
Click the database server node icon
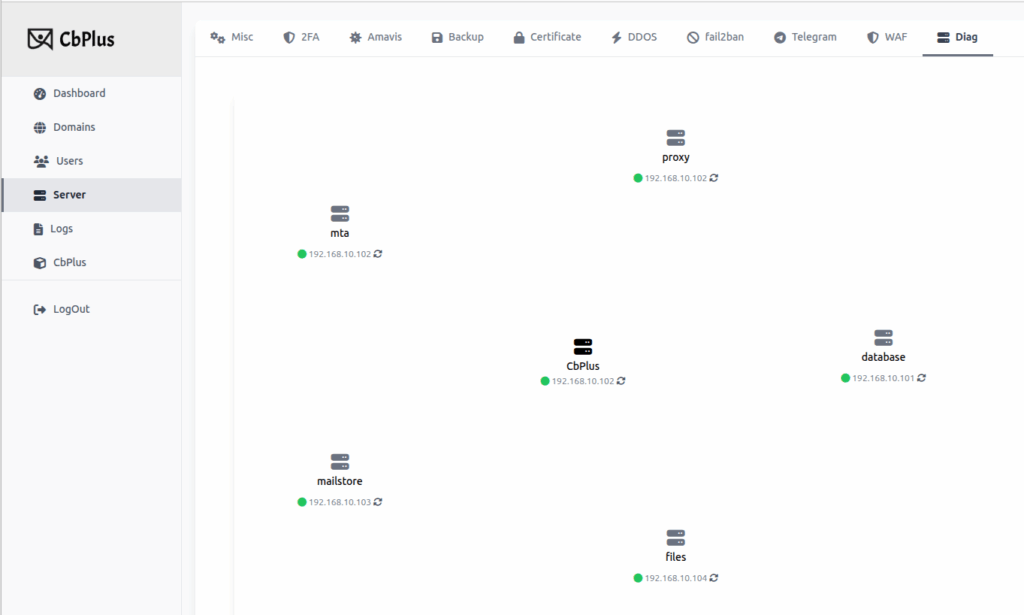click(883, 338)
